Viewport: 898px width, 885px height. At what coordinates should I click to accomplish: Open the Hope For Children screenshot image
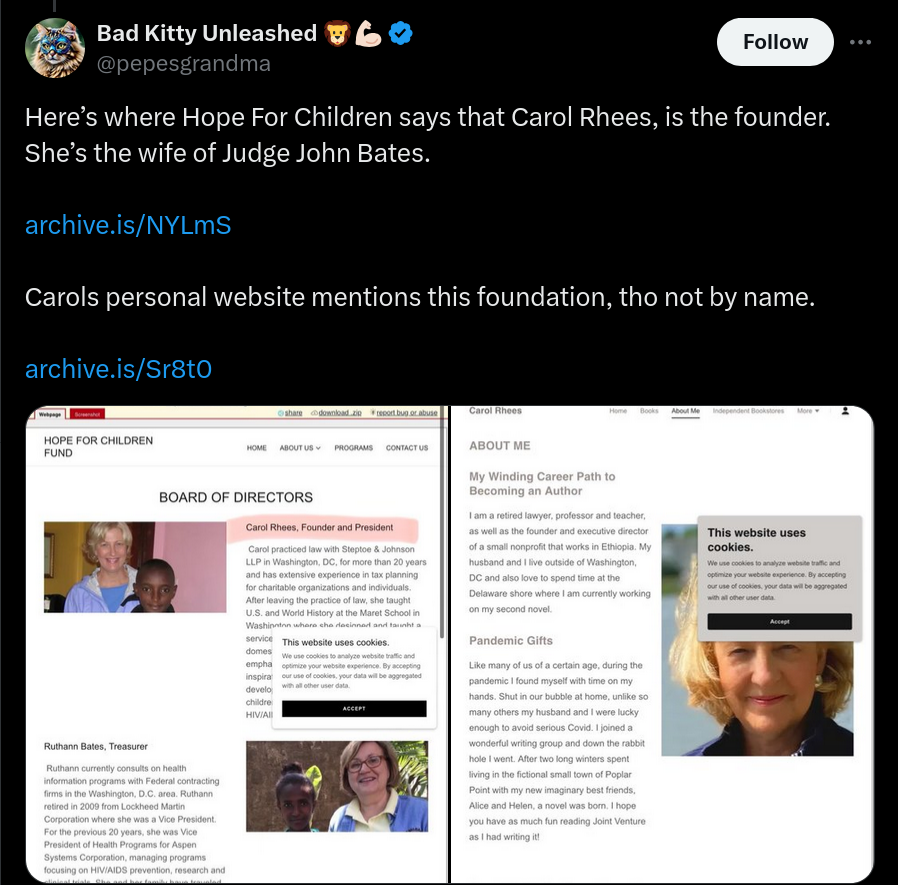pyautogui.click(x=237, y=644)
